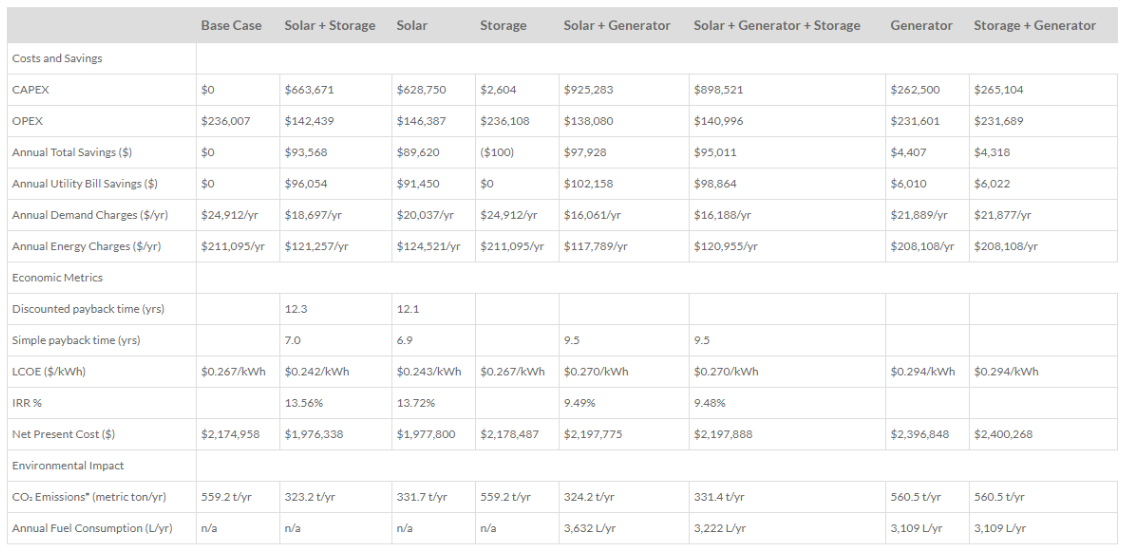Click the Environmental Impact section row

[x=563, y=466]
